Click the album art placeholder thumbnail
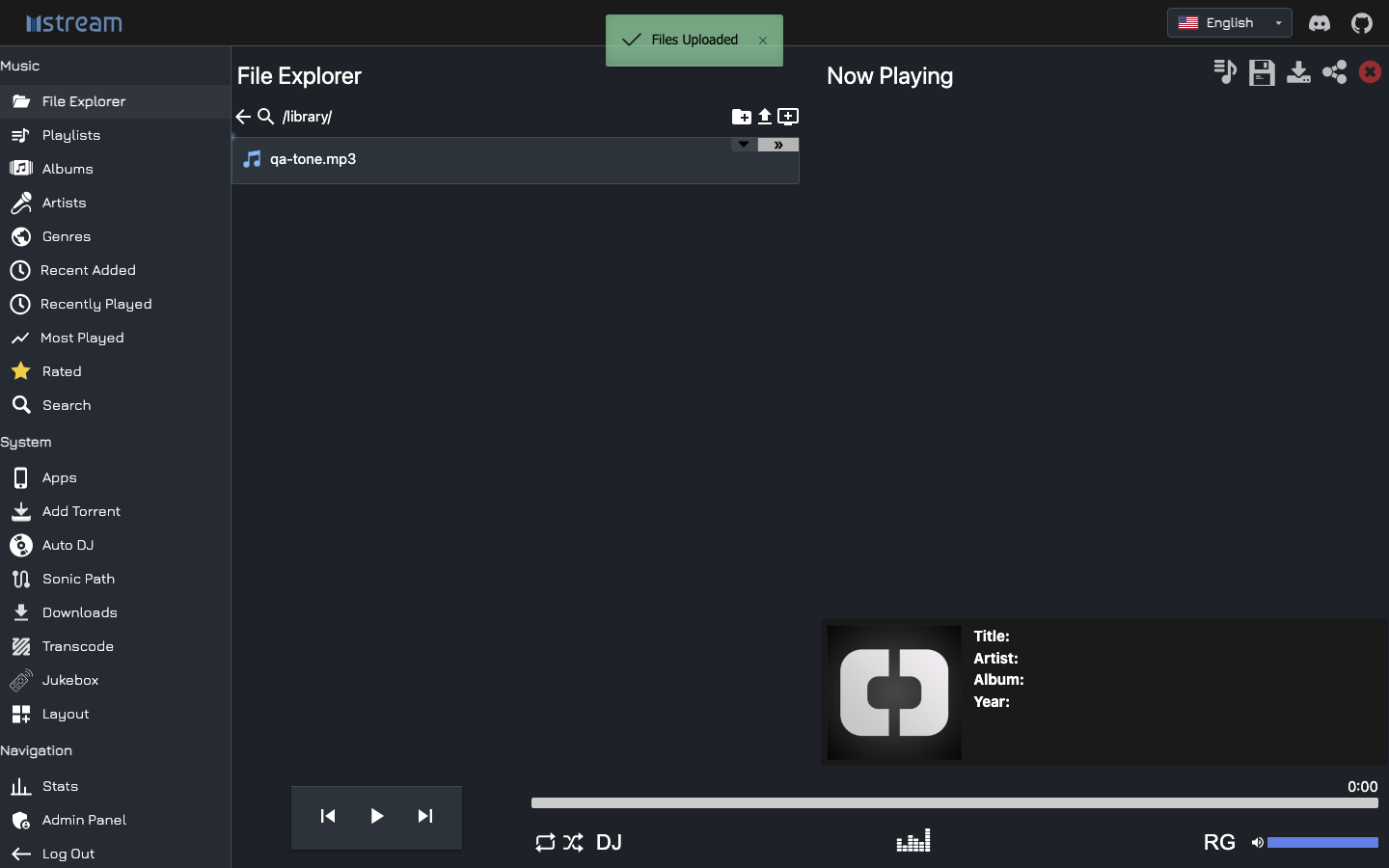This screenshot has height=868, width=1389. (x=894, y=692)
